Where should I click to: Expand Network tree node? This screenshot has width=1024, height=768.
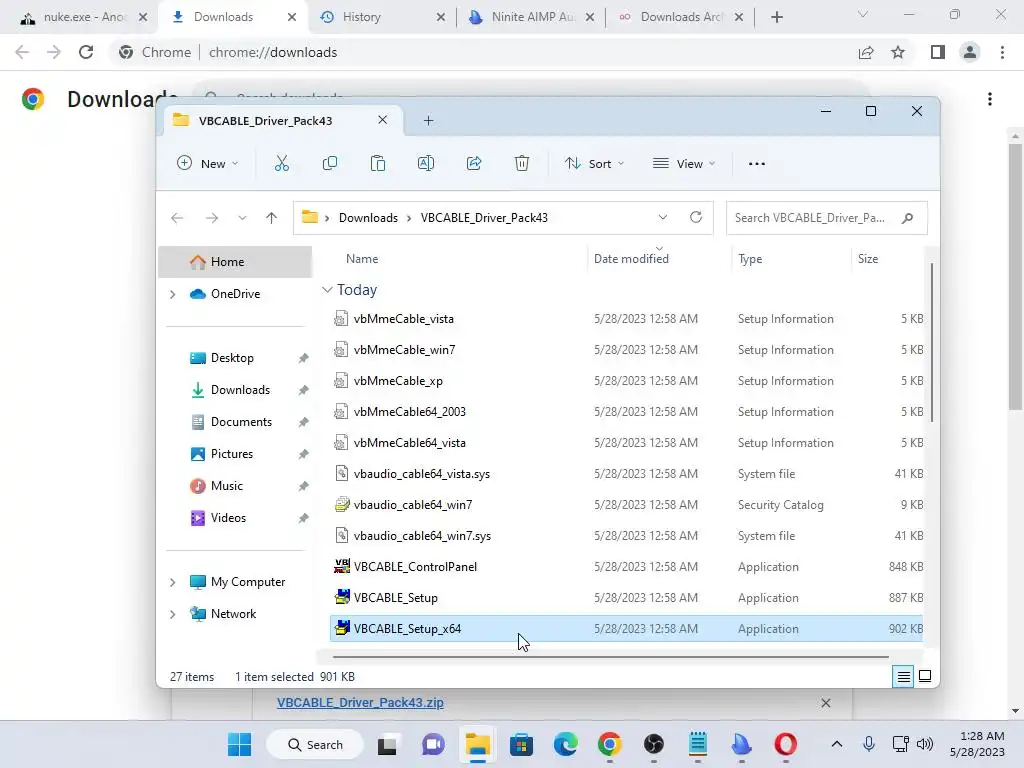click(172, 614)
